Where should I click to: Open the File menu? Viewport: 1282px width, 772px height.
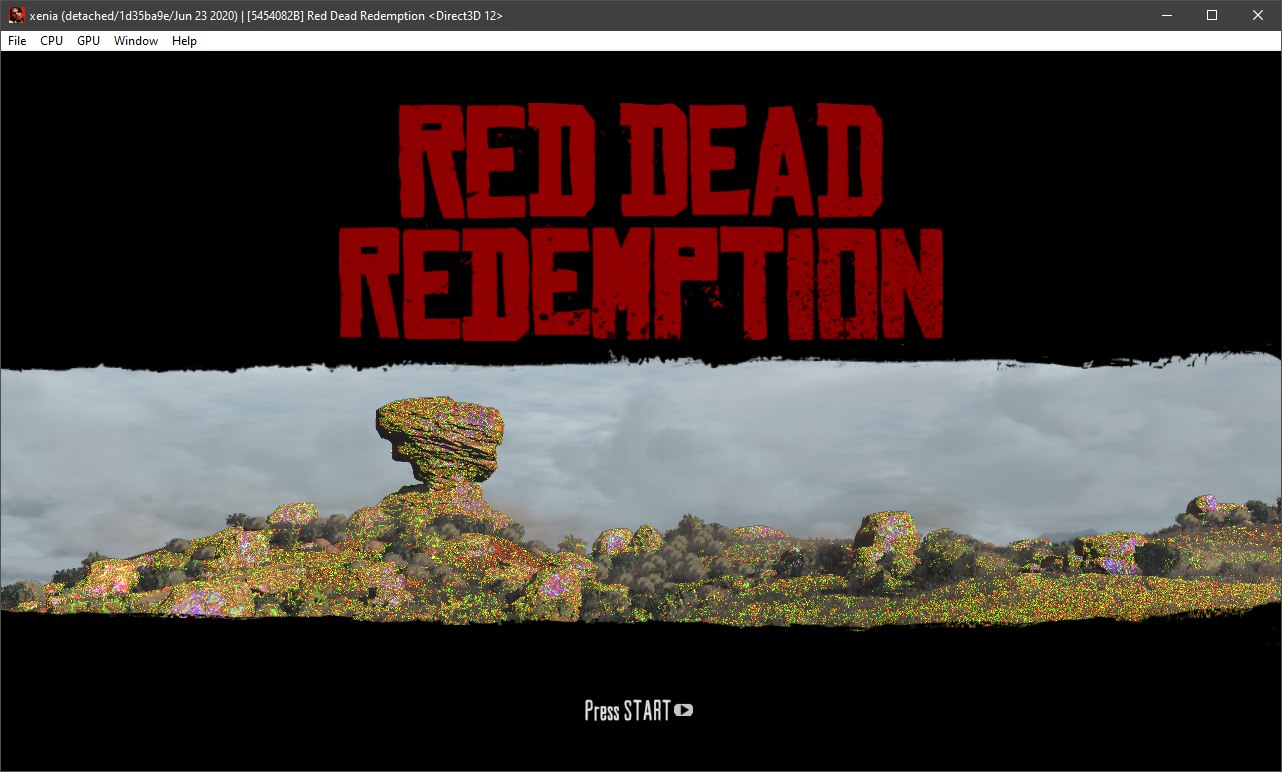[17, 41]
